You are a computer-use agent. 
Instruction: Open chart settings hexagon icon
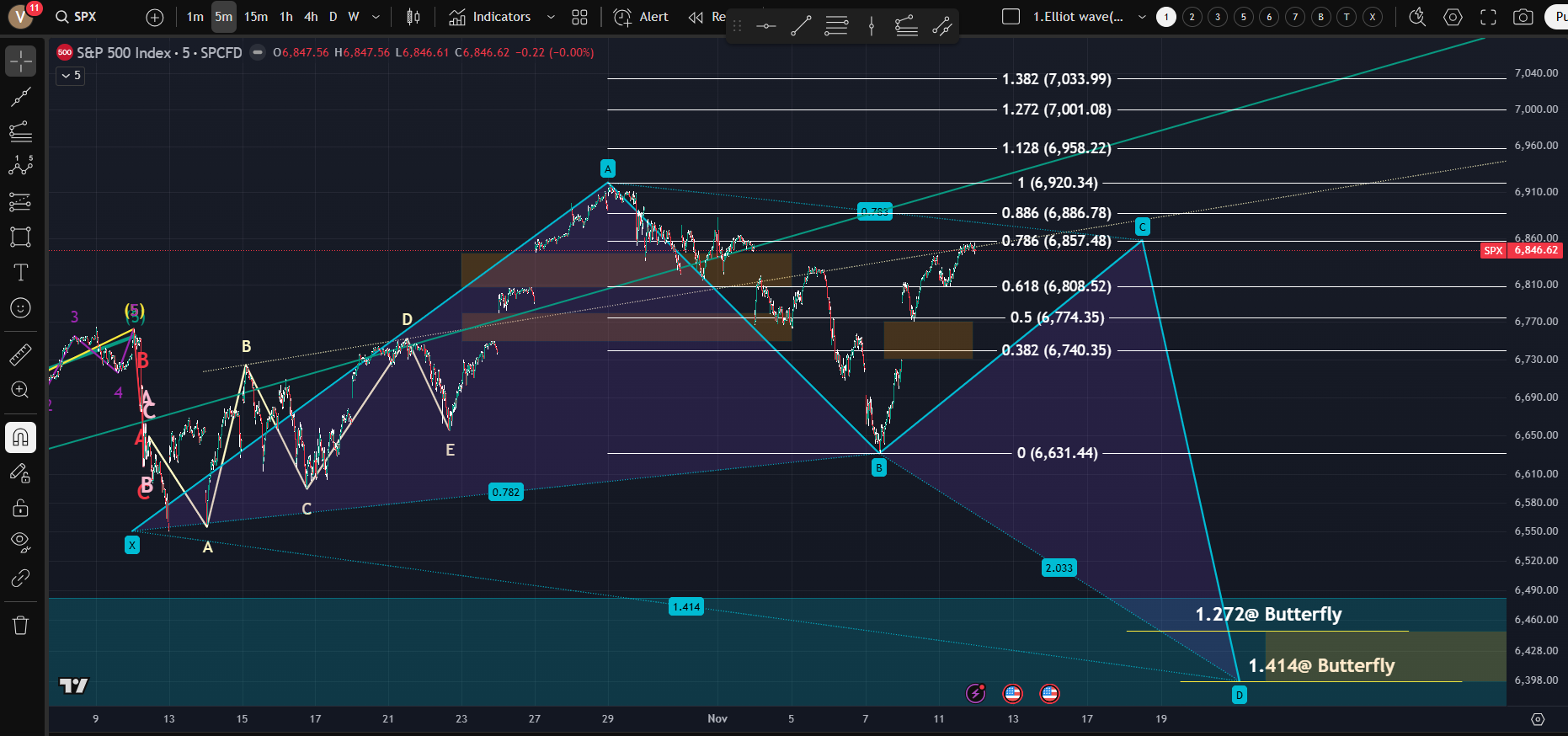1453,17
